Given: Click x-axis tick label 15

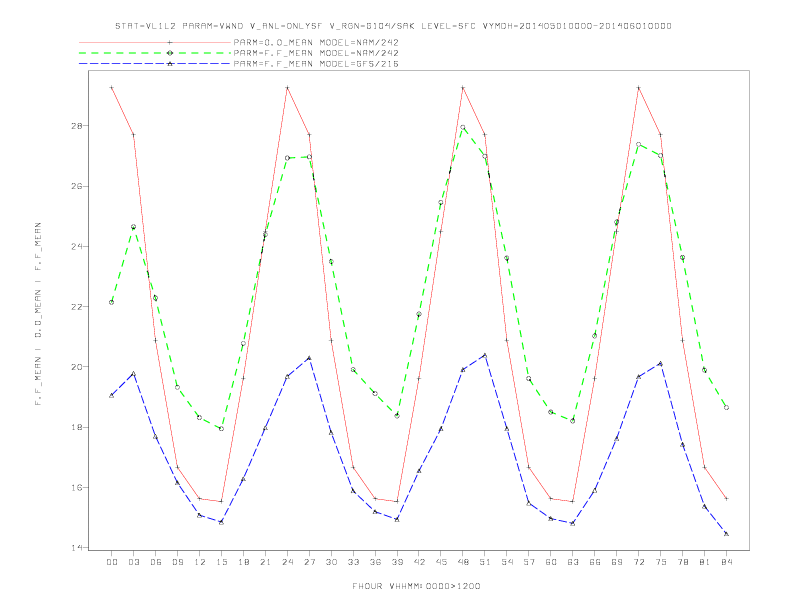Looking at the screenshot, I should coord(221,562).
